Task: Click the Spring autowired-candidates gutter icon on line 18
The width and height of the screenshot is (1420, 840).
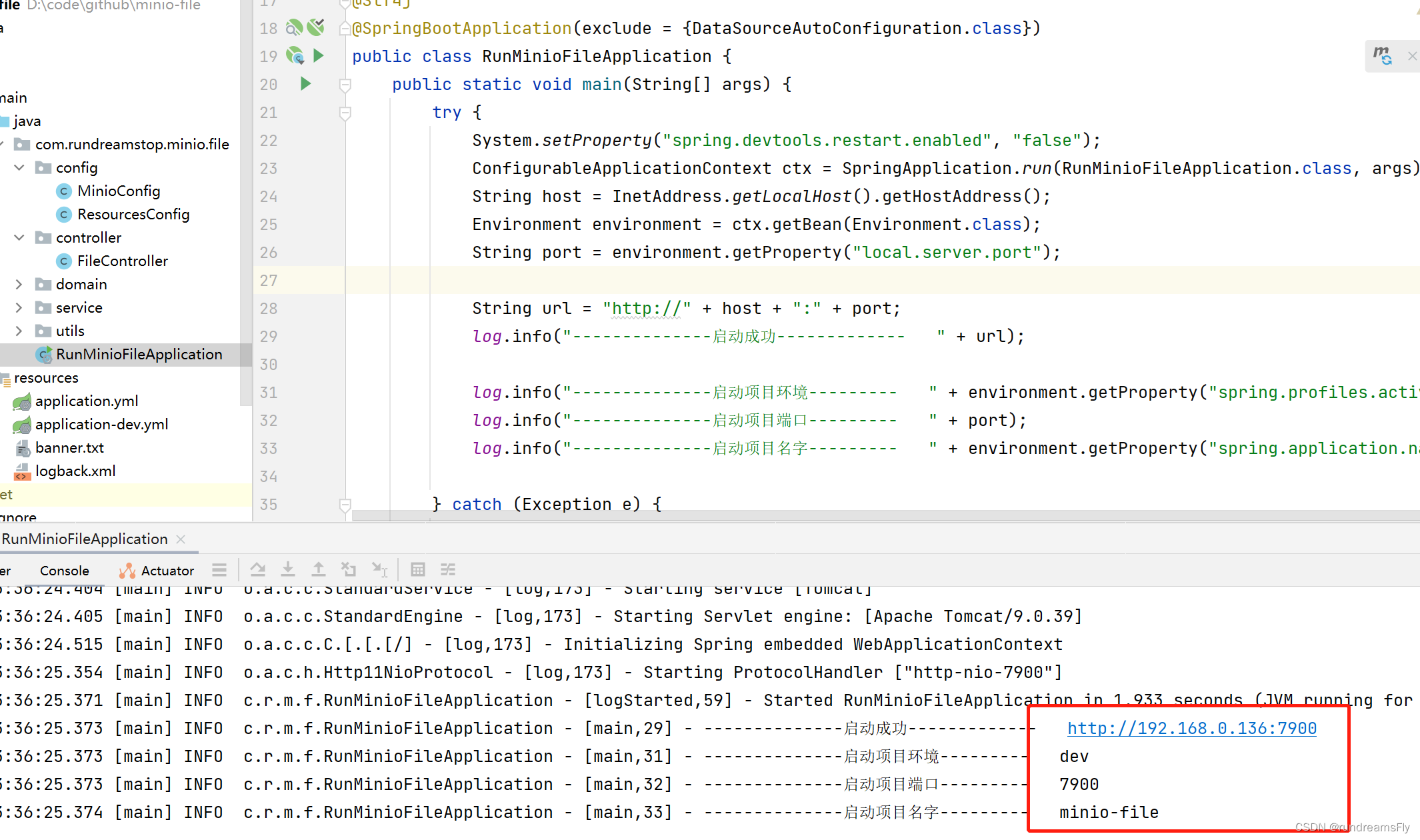Action: (x=316, y=27)
